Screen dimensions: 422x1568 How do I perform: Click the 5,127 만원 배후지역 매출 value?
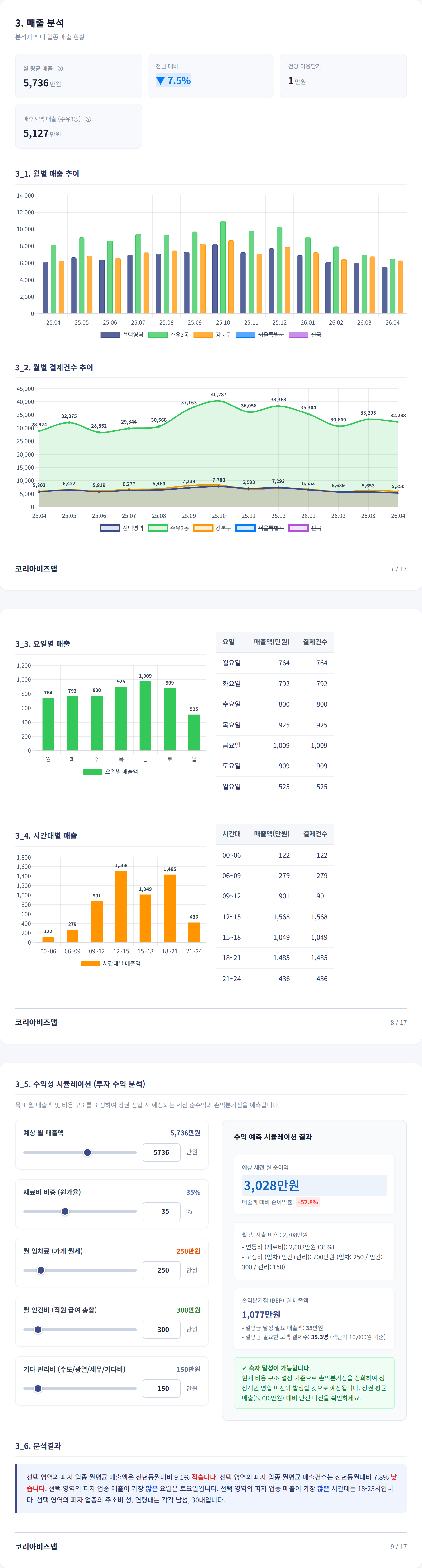42,133
